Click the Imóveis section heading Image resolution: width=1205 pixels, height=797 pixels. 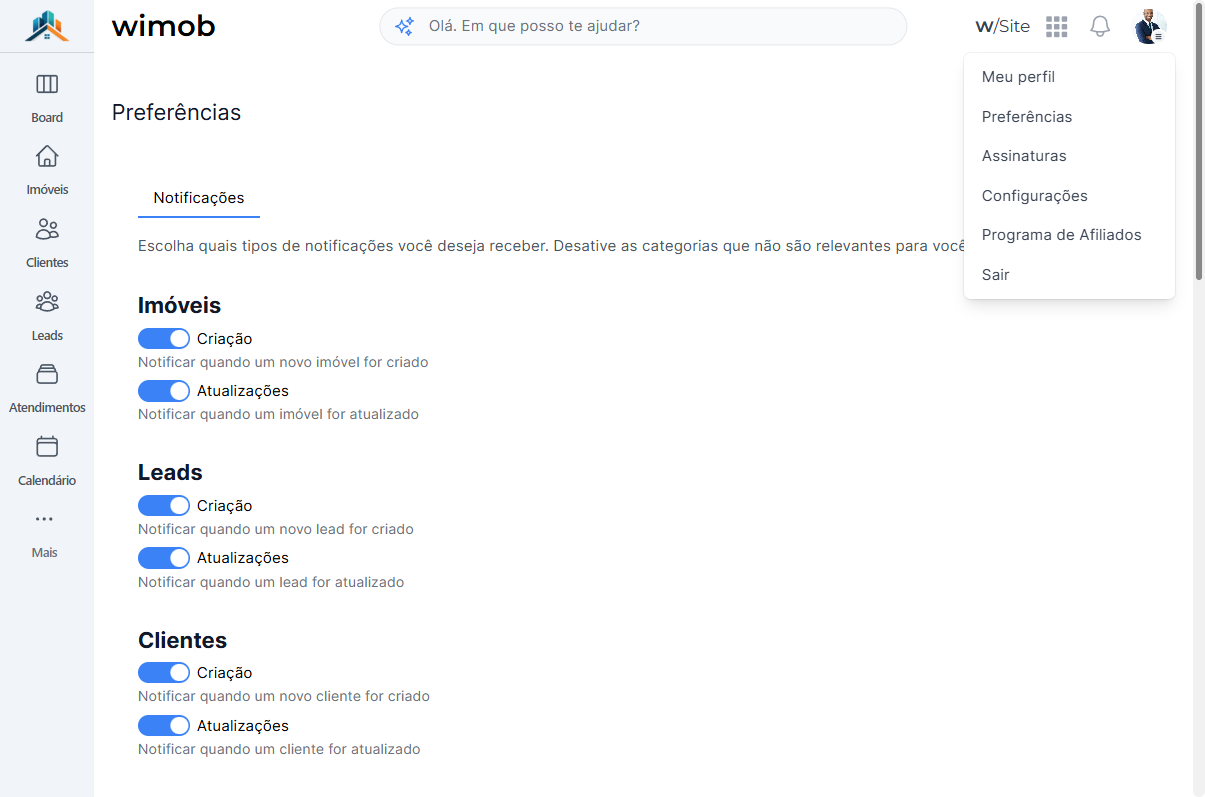(179, 305)
